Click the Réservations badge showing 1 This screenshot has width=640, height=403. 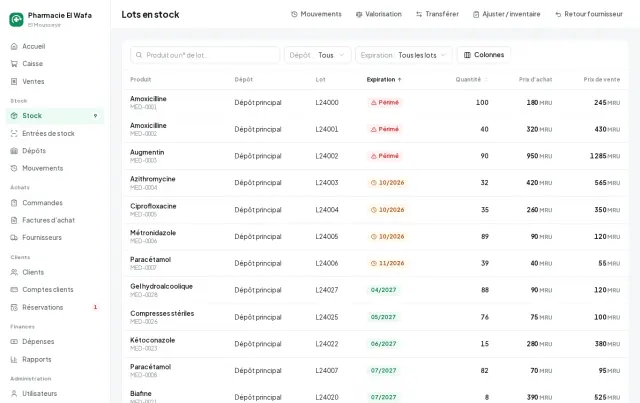(x=95, y=307)
